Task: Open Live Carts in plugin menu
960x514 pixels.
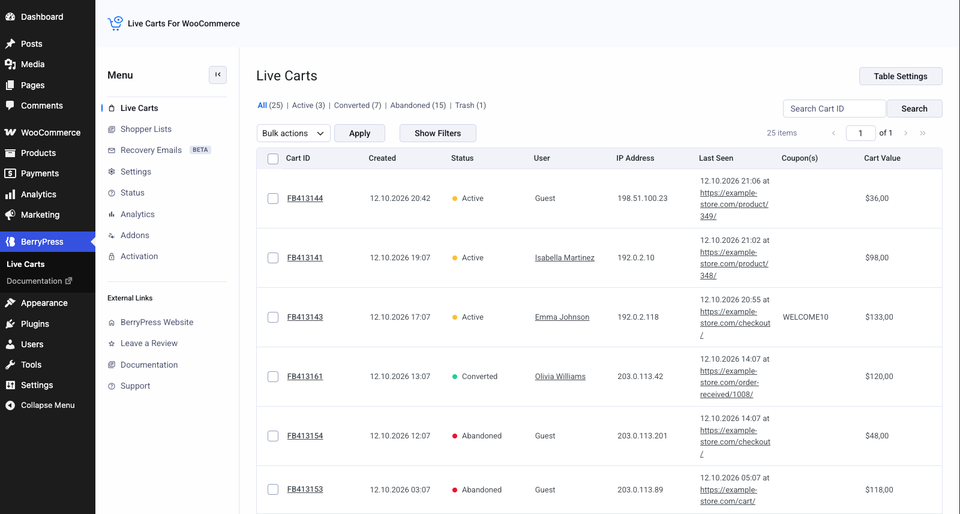Action: (x=139, y=108)
